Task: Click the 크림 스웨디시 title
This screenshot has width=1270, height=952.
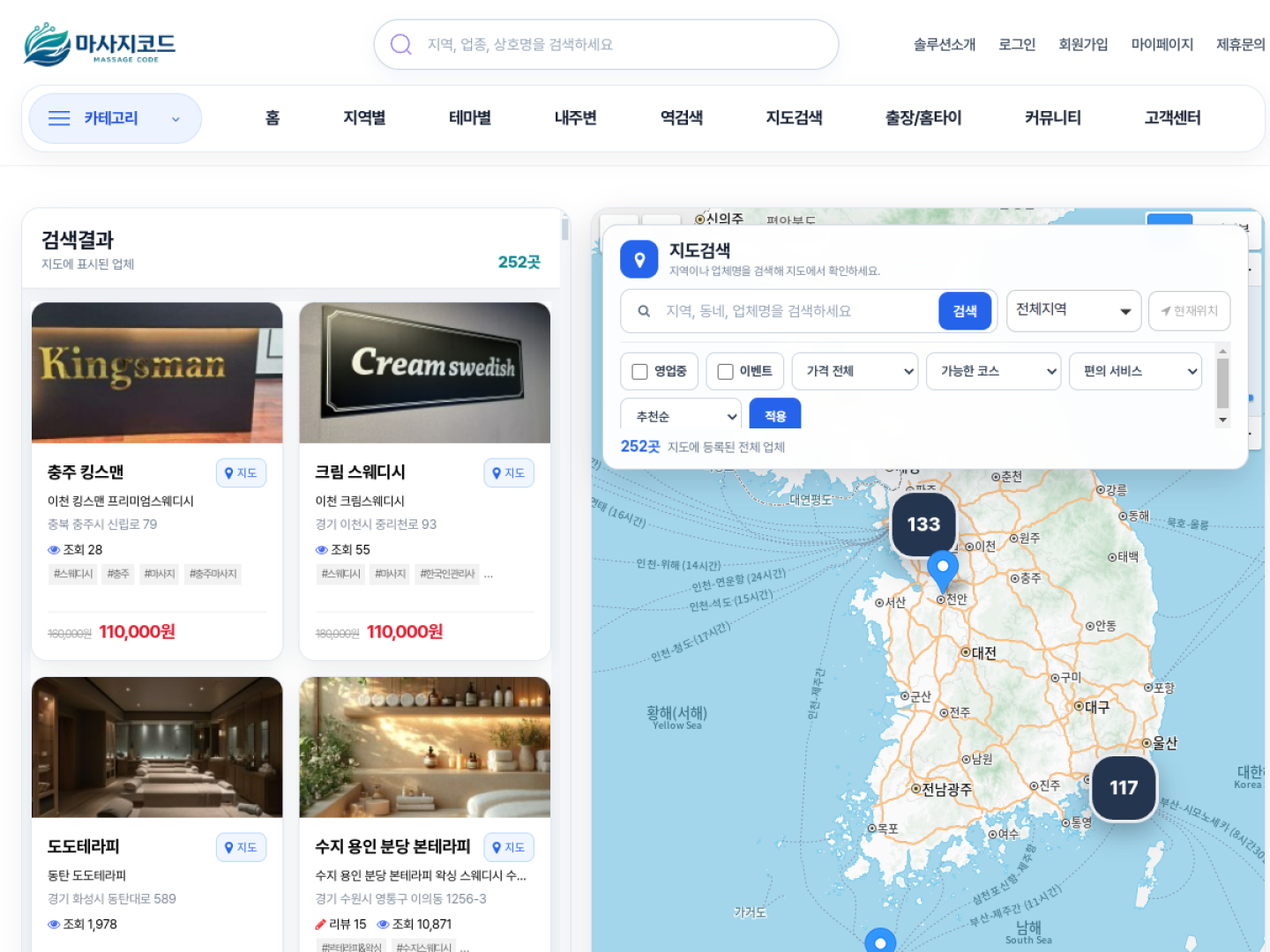Action: coord(360,472)
